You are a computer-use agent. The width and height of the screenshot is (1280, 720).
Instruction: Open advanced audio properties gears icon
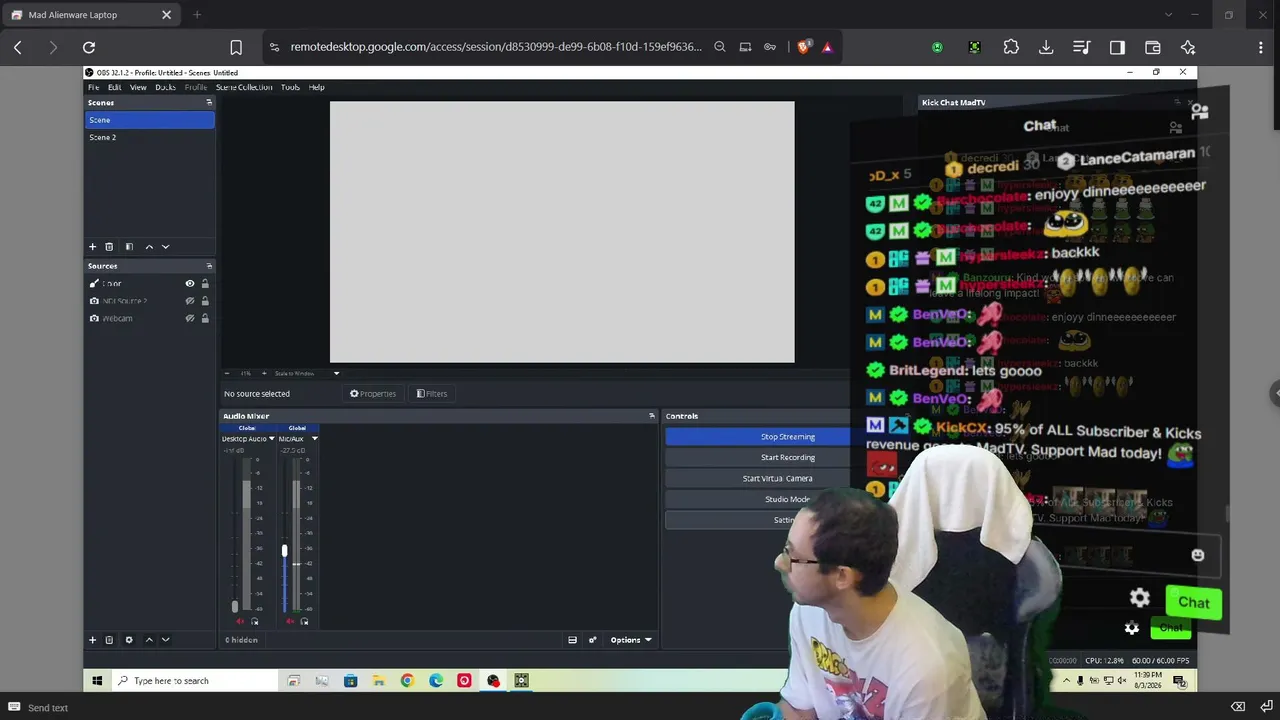tap(592, 640)
